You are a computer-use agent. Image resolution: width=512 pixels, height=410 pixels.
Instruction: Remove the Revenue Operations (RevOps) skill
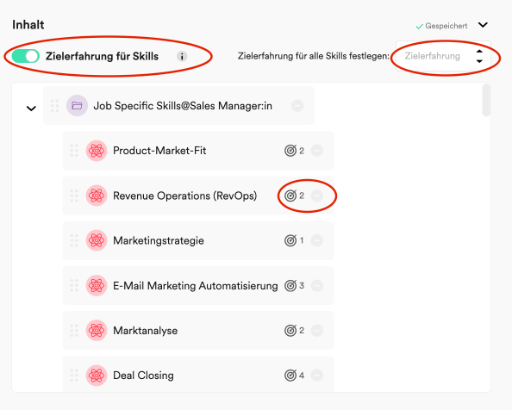coord(317,196)
